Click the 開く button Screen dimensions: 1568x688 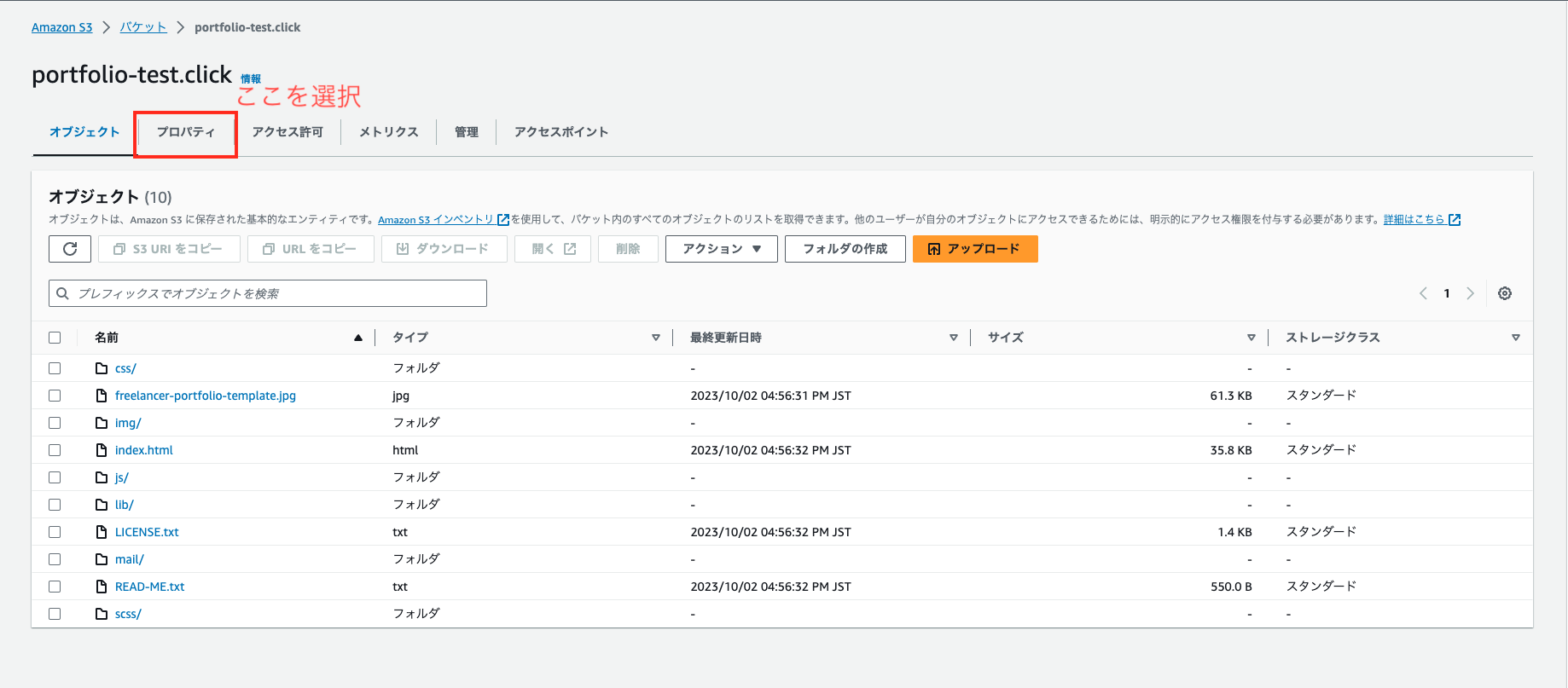553,249
